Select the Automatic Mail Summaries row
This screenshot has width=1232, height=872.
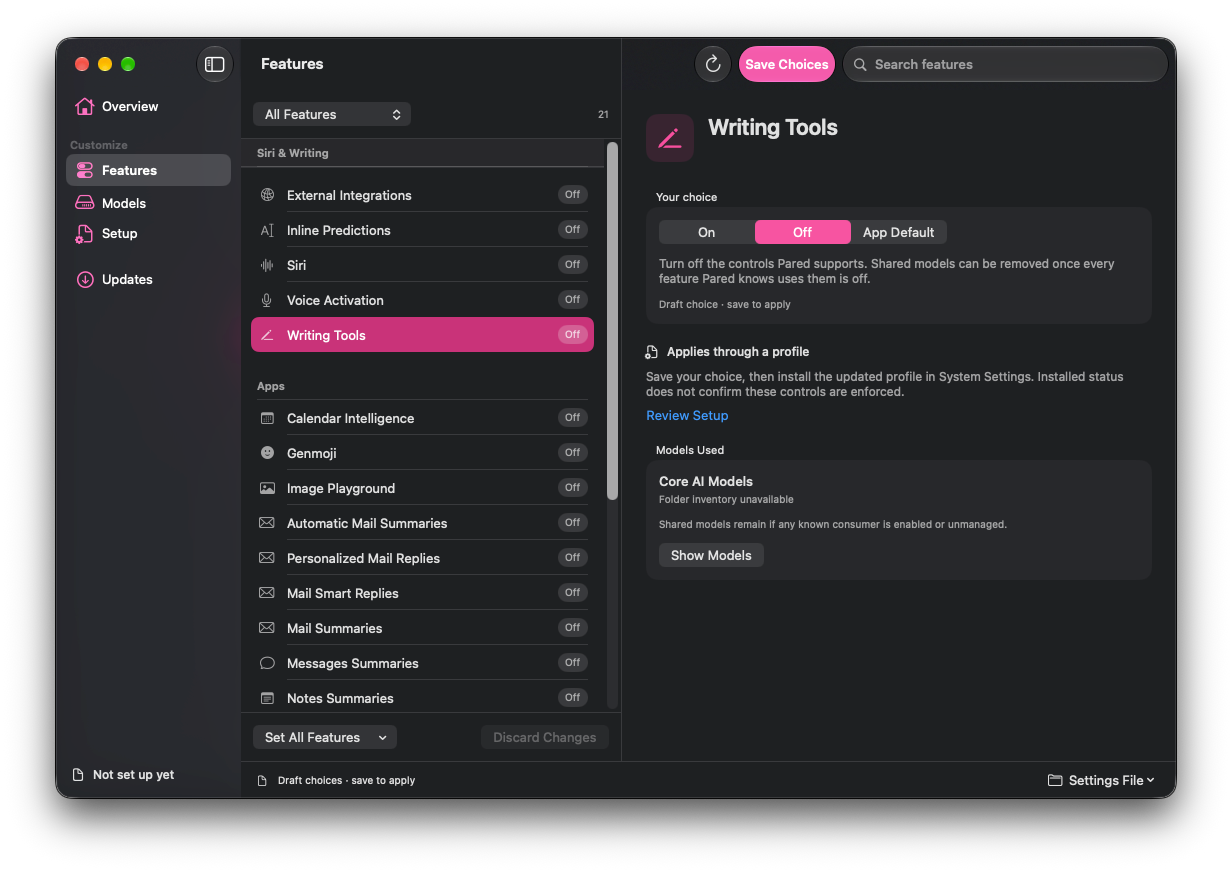point(422,523)
